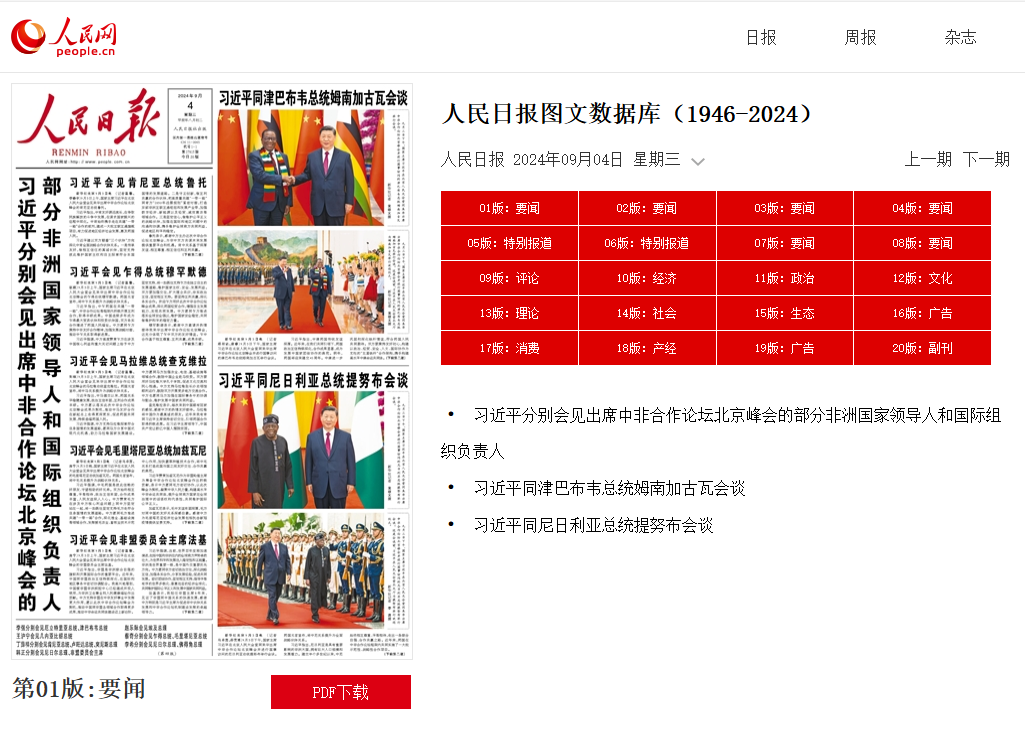Click the newspaper front page thumbnail

212,370
